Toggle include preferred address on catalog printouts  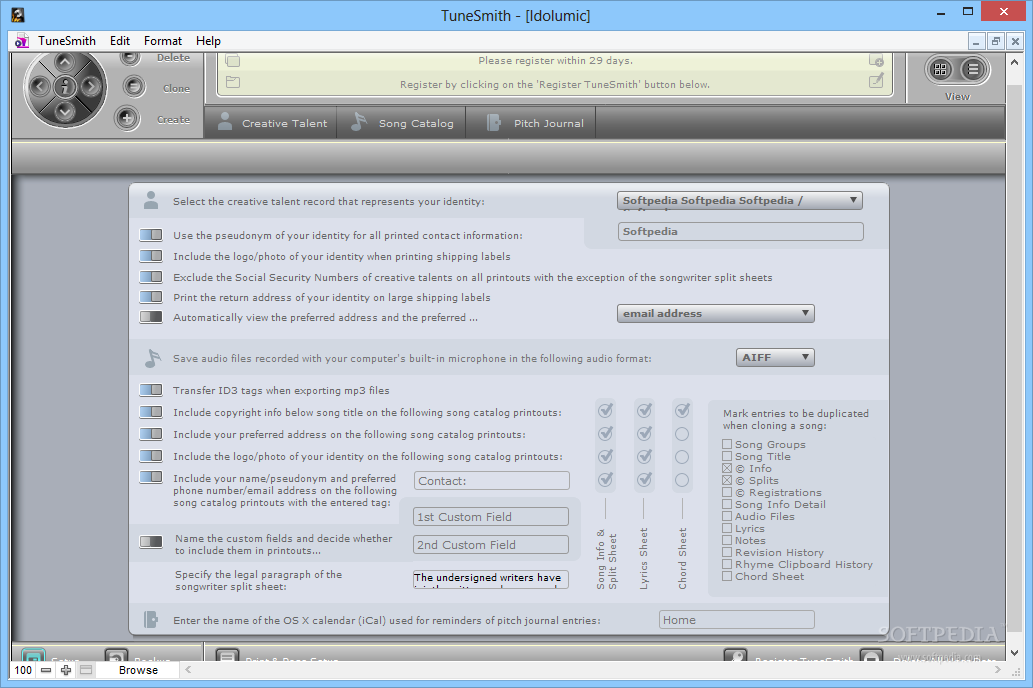click(151, 434)
